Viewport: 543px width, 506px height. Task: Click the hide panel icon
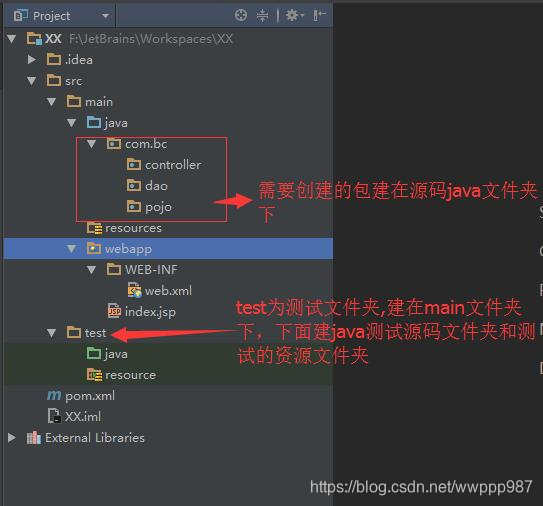pos(319,16)
